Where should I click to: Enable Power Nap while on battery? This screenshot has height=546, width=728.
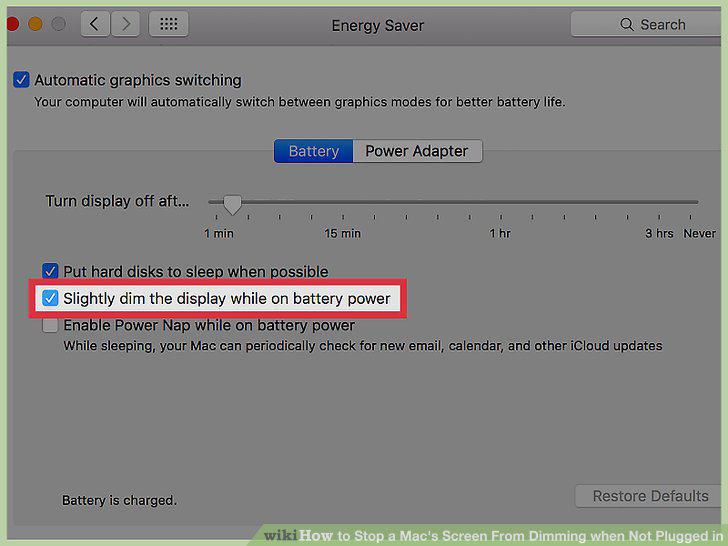click(50, 325)
